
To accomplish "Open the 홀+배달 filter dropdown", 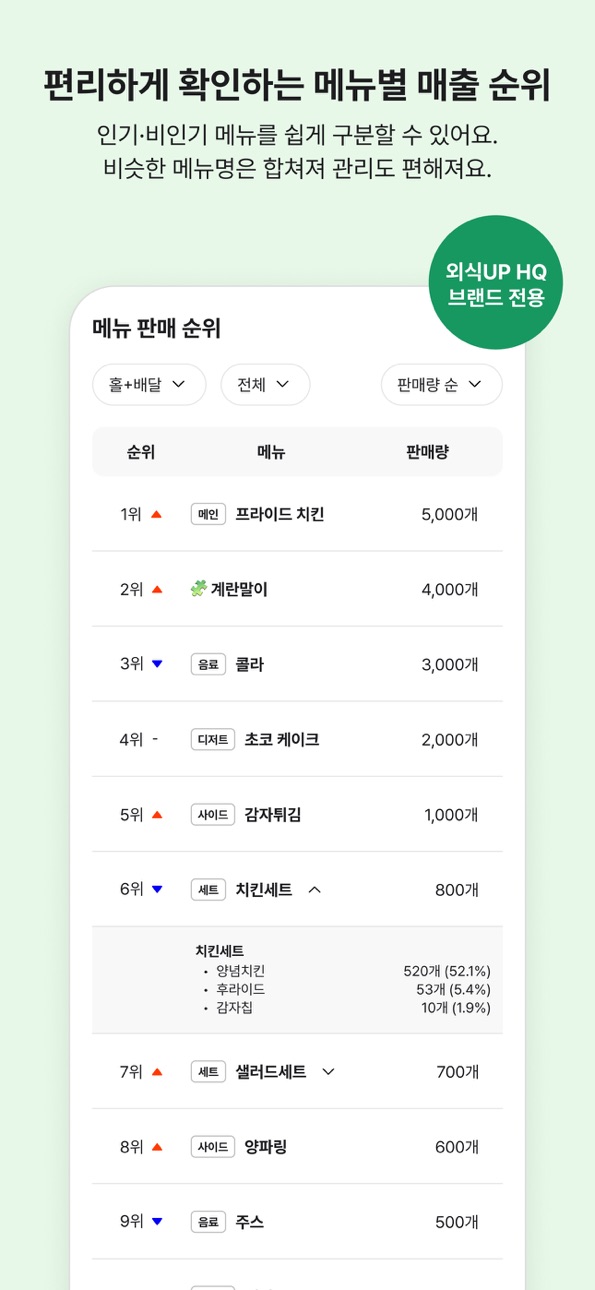I will point(149,384).
